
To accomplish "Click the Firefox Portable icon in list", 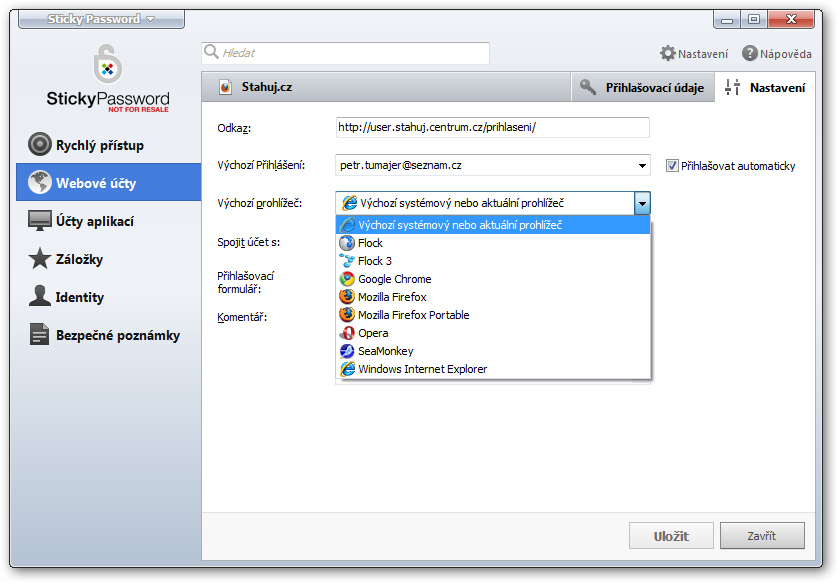I will (347, 315).
